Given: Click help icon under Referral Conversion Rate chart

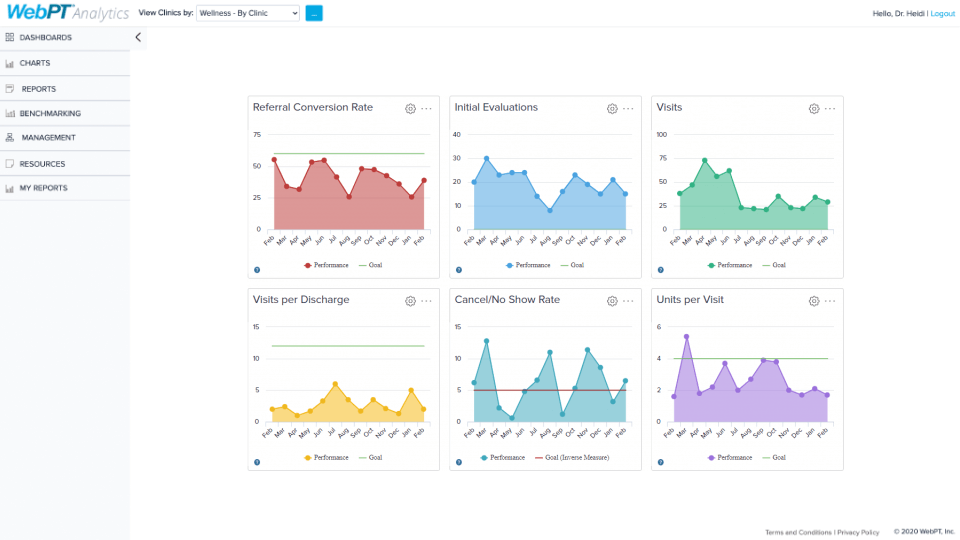Looking at the screenshot, I should 257,270.
